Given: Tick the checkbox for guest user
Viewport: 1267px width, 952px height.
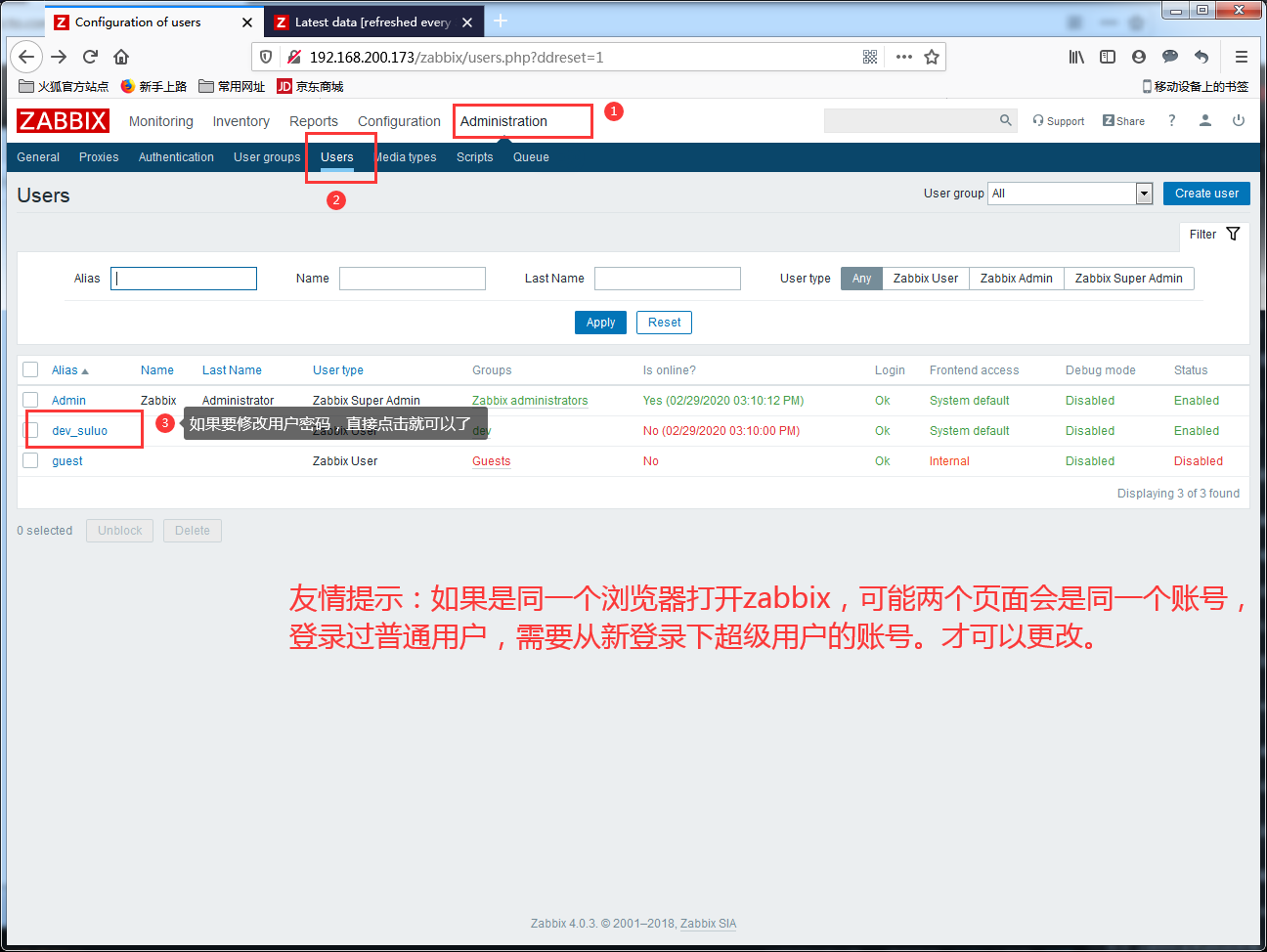Looking at the screenshot, I should point(30,460).
